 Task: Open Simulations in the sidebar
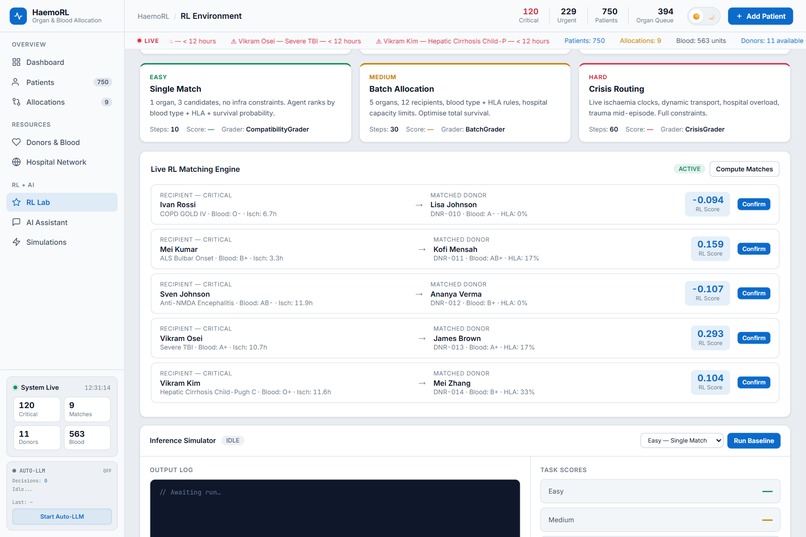tap(62, 242)
